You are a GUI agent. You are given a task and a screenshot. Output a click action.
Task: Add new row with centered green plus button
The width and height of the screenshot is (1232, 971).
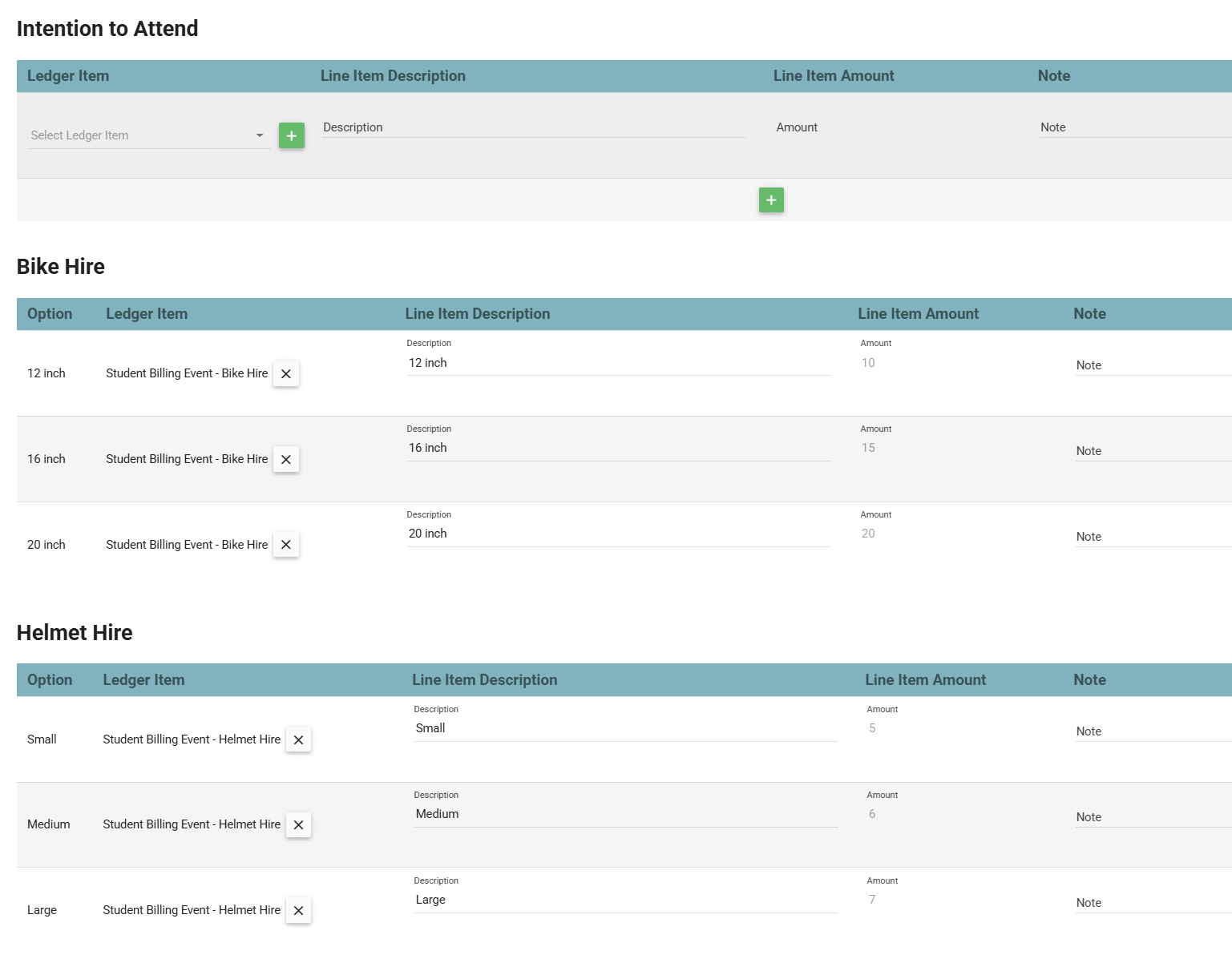point(771,200)
